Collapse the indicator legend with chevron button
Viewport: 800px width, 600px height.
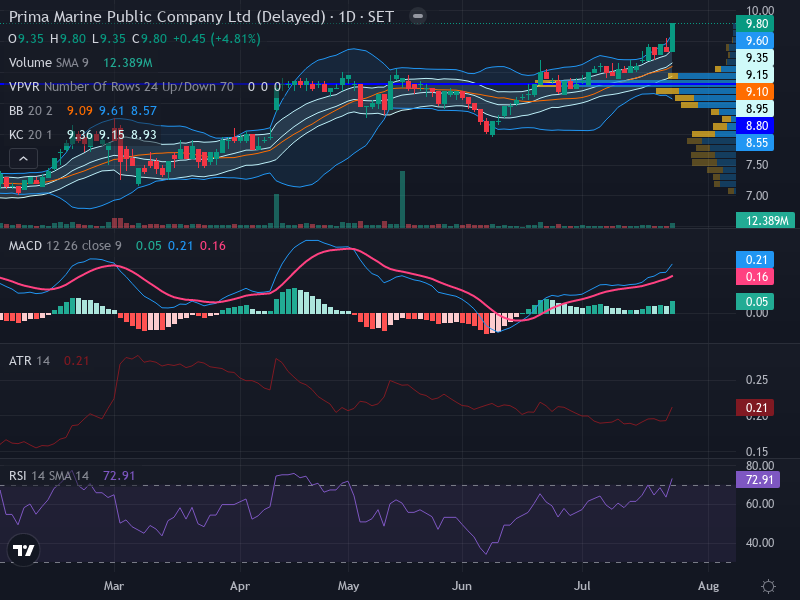point(23,159)
